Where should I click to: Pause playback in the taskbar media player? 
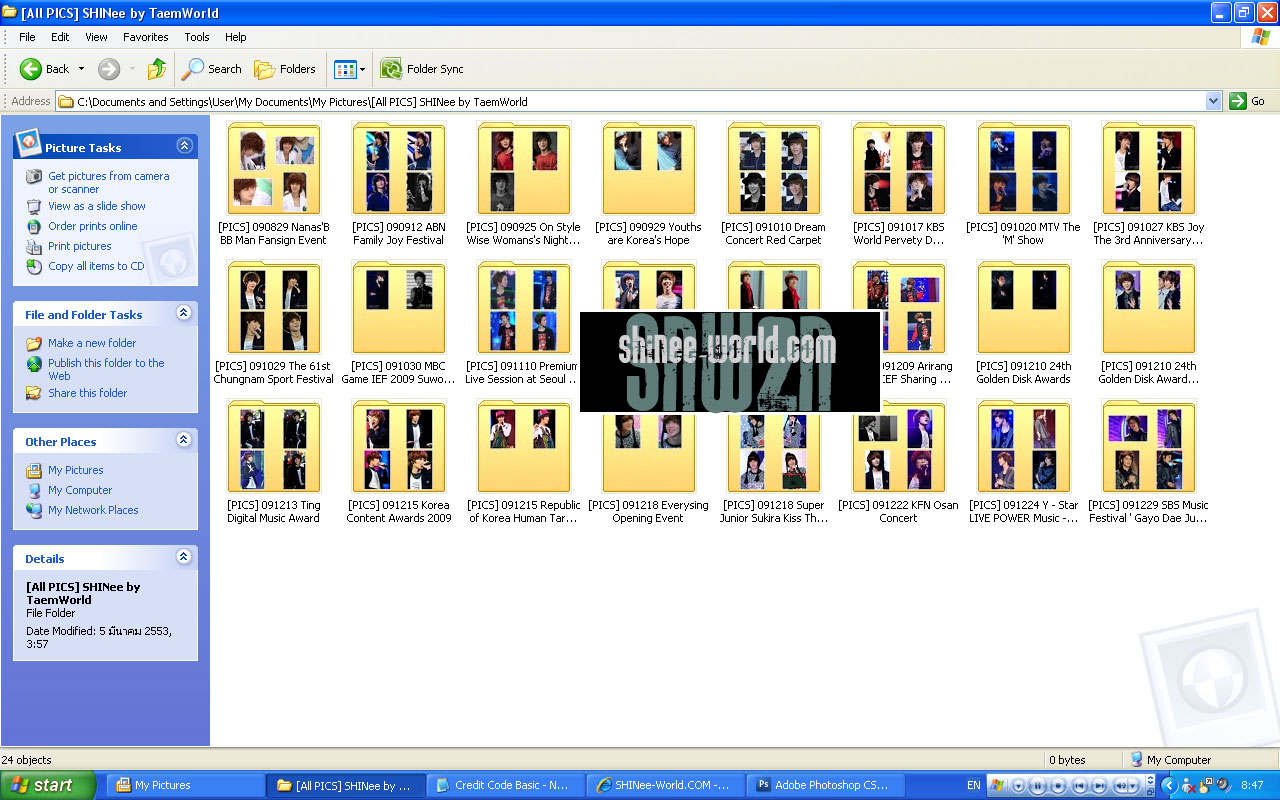pyautogui.click(x=1037, y=786)
